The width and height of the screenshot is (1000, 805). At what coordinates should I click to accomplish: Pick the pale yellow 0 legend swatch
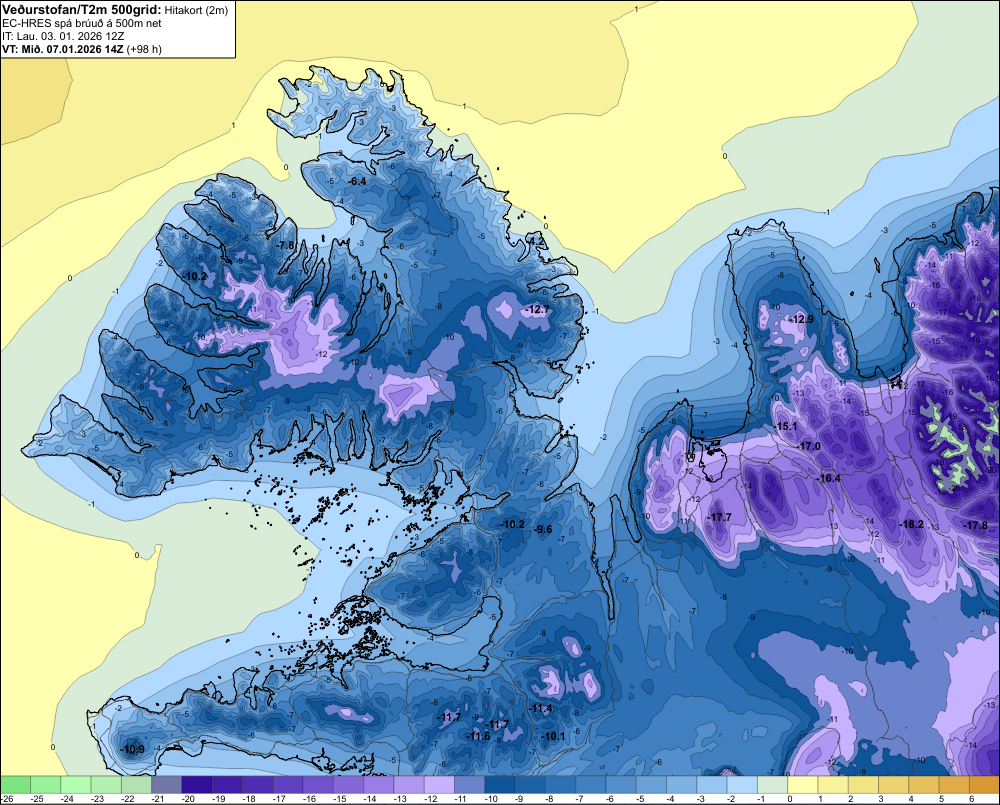(x=803, y=784)
